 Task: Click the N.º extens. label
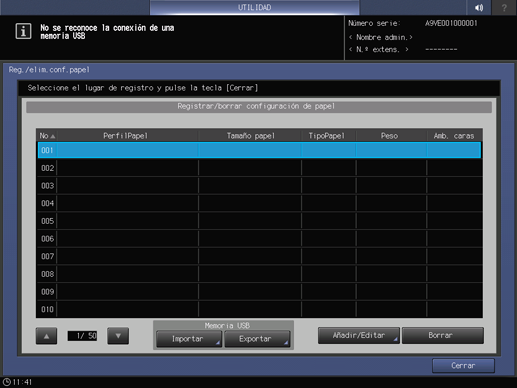tap(379, 50)
